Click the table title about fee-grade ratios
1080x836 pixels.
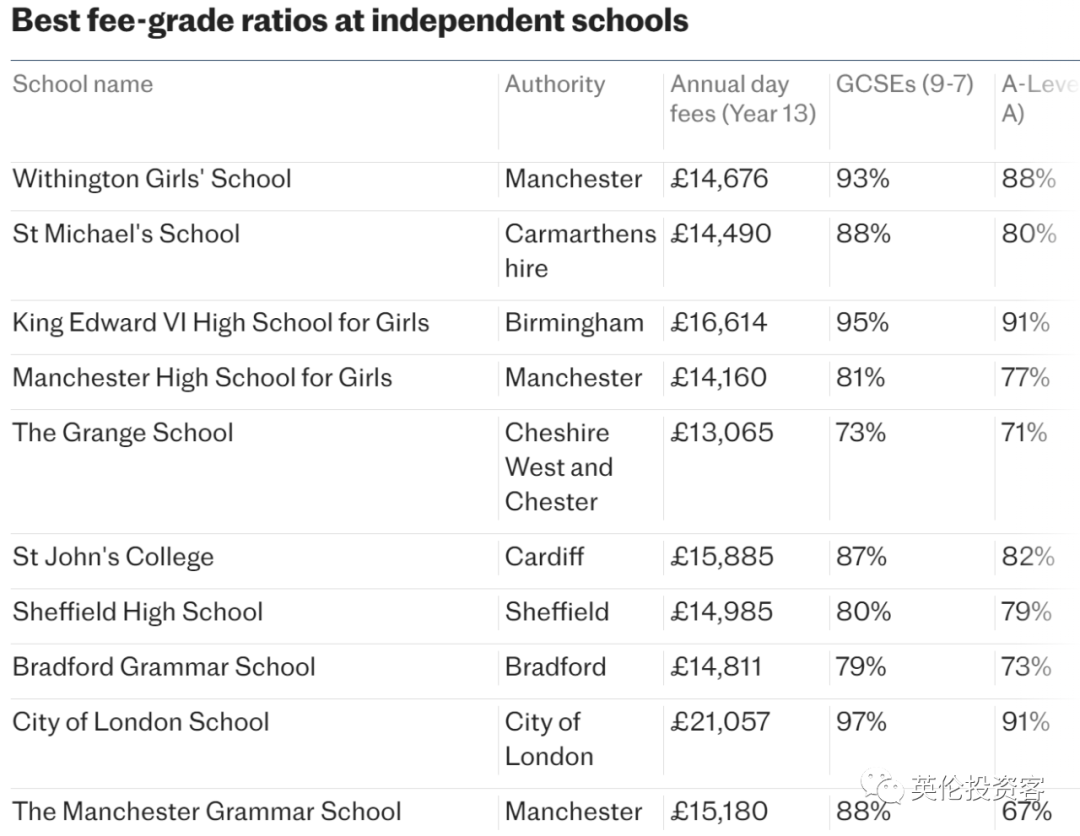coord(349,21)
